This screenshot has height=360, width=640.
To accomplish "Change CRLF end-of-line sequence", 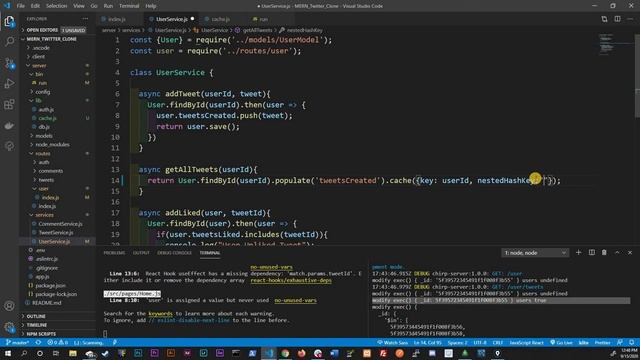I will [498, 342].
